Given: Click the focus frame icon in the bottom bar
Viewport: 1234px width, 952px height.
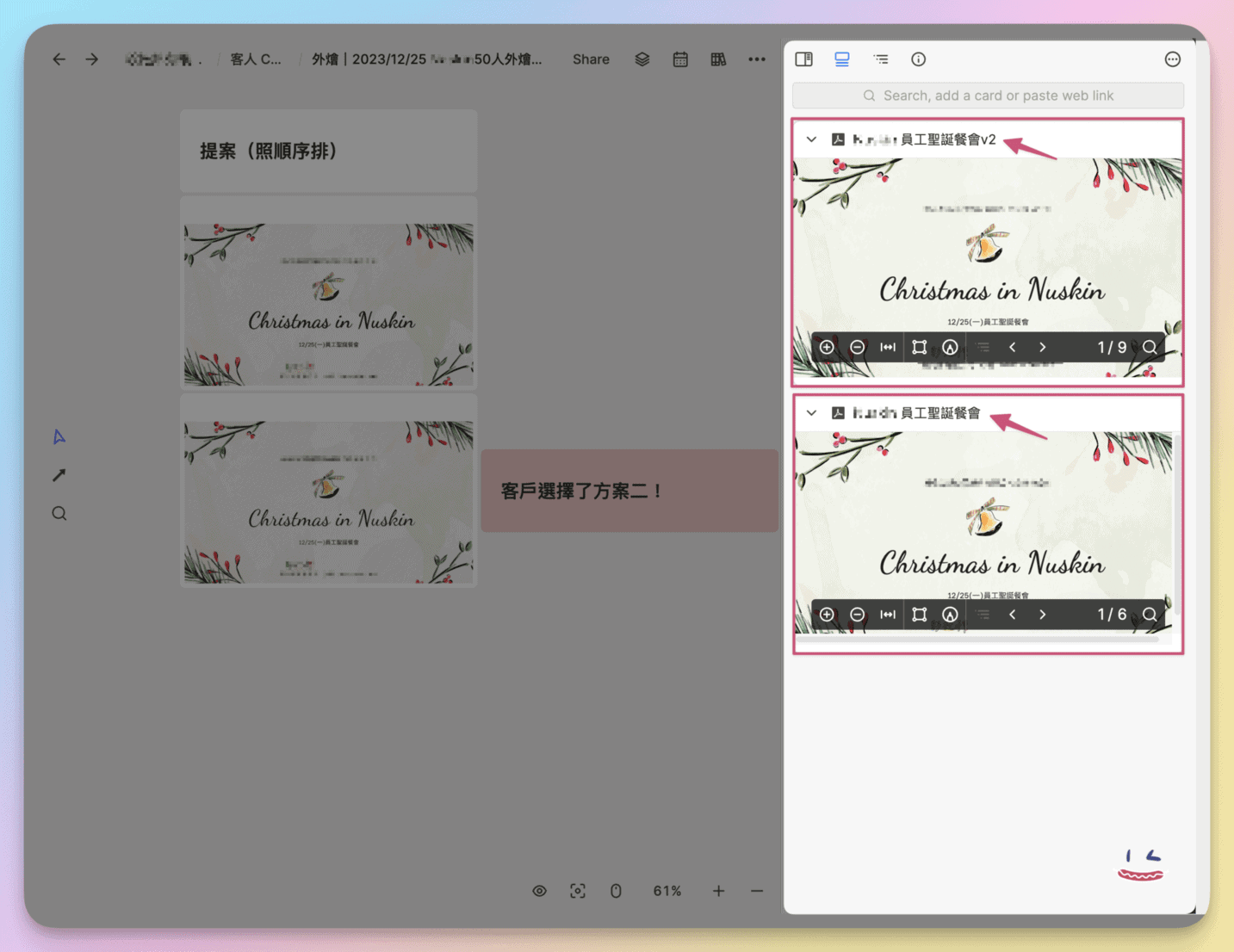Looking at the screenshot, I should pyautogui.click(x=578, y=891).
